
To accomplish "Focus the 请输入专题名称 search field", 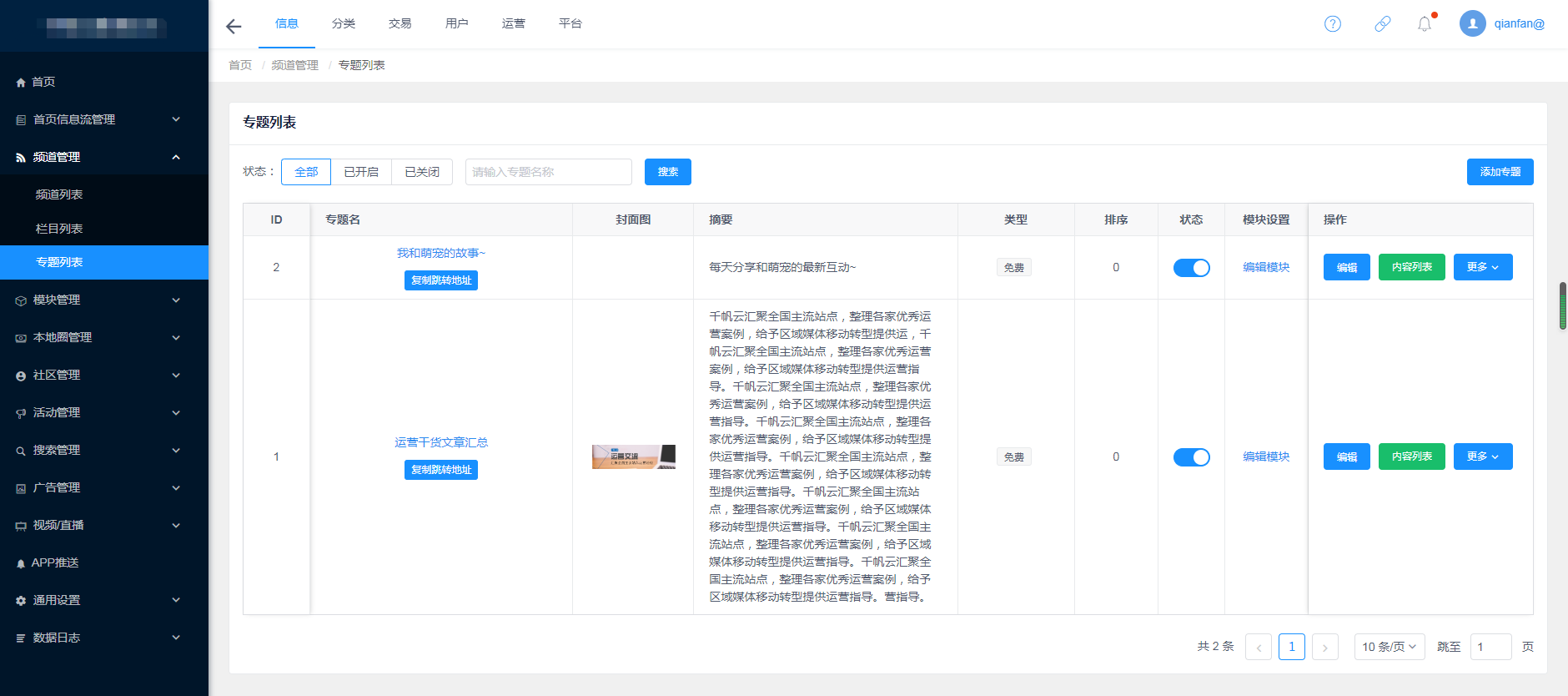I will click(549, 172).
